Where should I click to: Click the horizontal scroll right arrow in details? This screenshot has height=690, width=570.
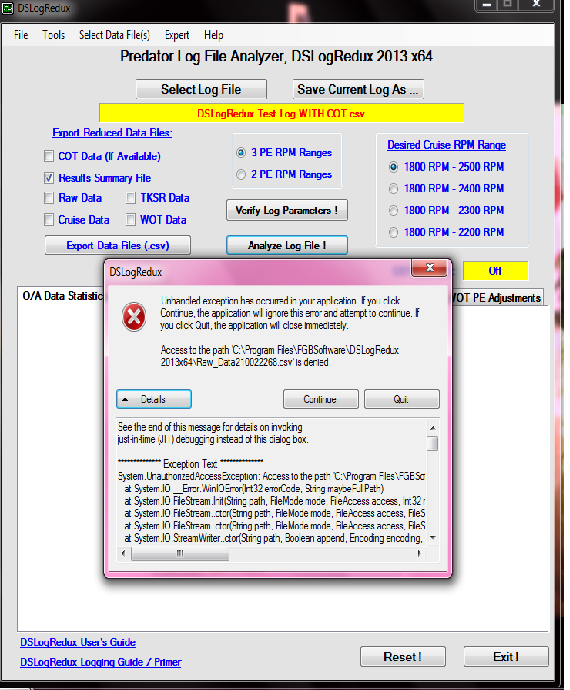pos(419,553)
